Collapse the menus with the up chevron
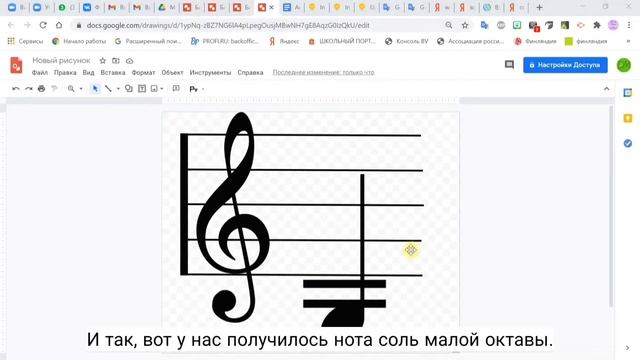The image size is (640, 360). pyautogui.click(x=607, y=89)
